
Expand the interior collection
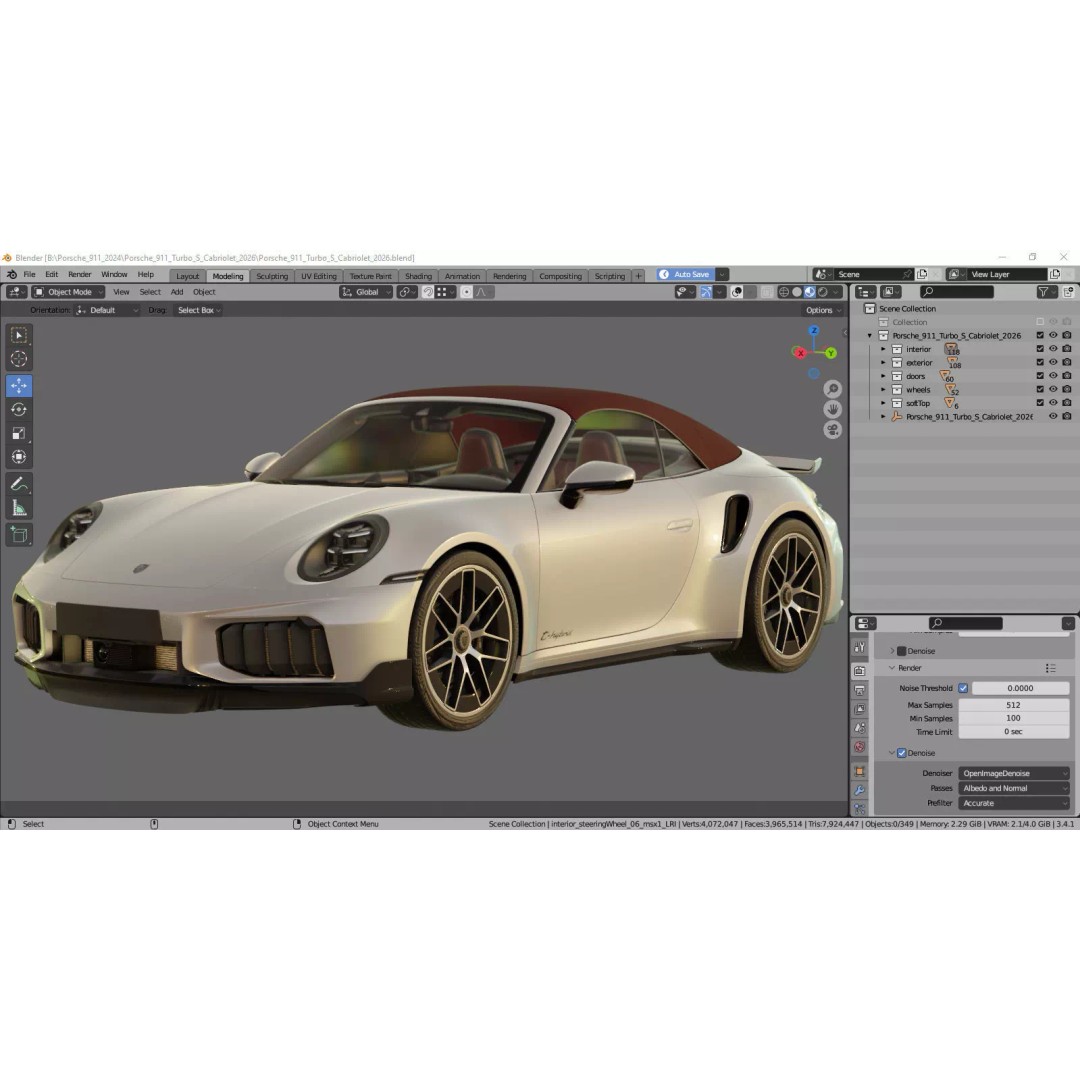(883, 349)
